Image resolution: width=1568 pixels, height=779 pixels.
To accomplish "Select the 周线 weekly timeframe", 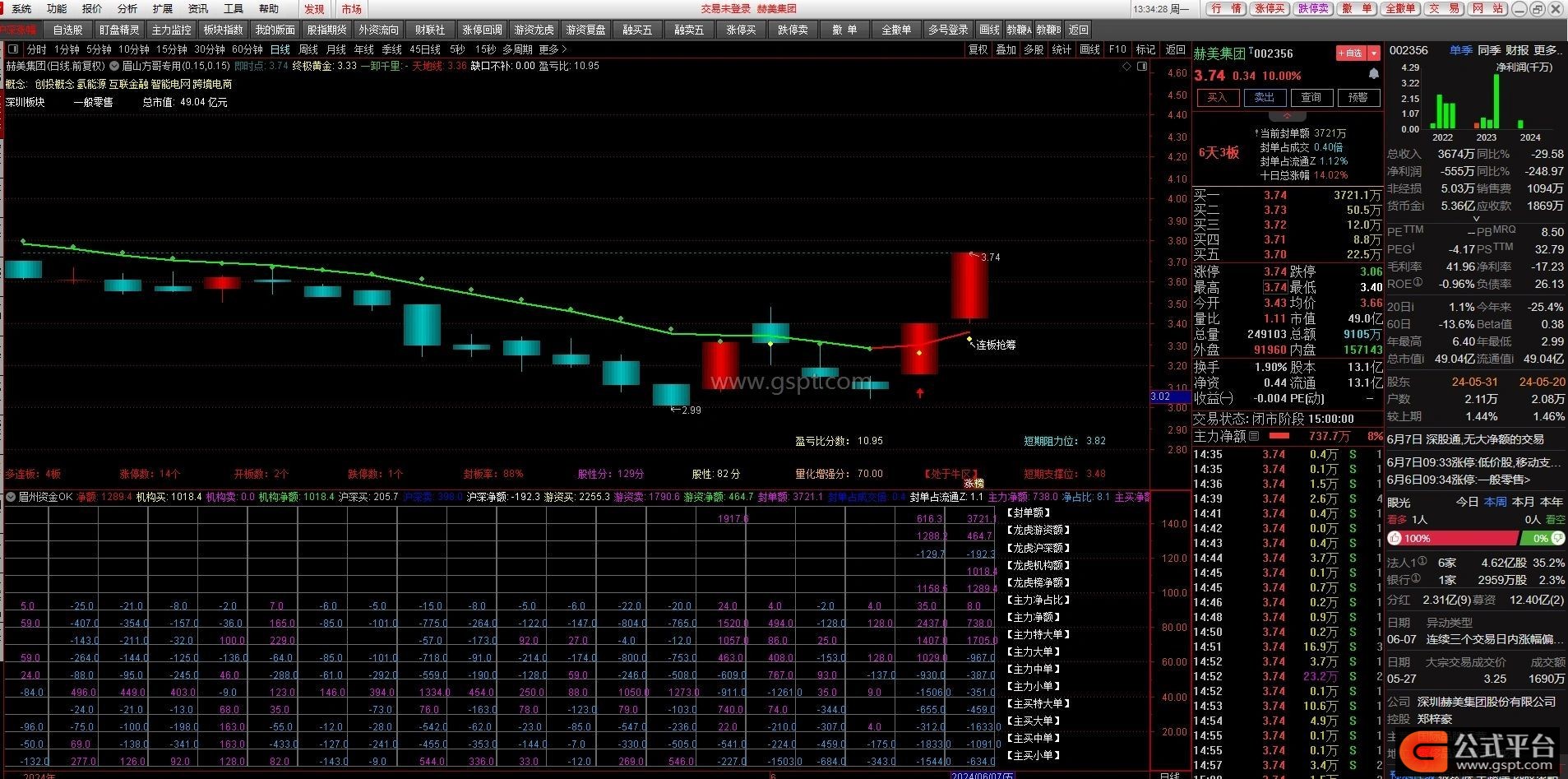I will click(x=308, y=49).
